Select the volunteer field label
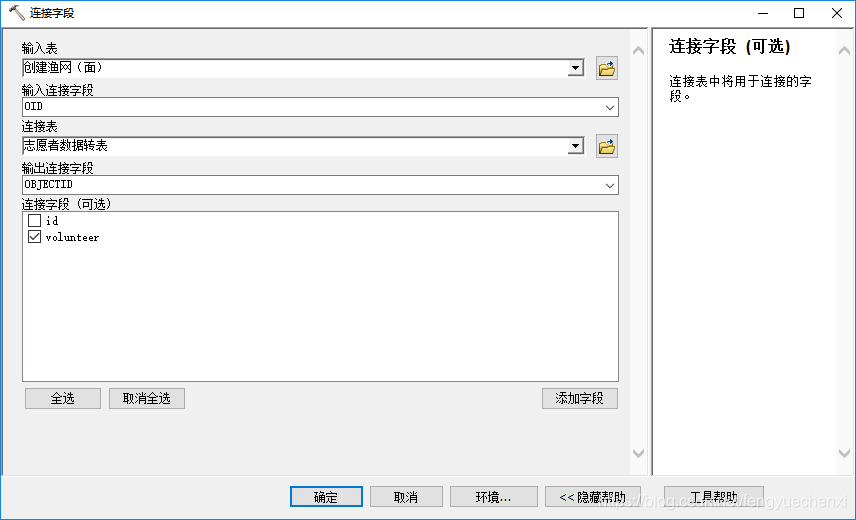Screen dimensions: 856x520 (x=72, y=237)
